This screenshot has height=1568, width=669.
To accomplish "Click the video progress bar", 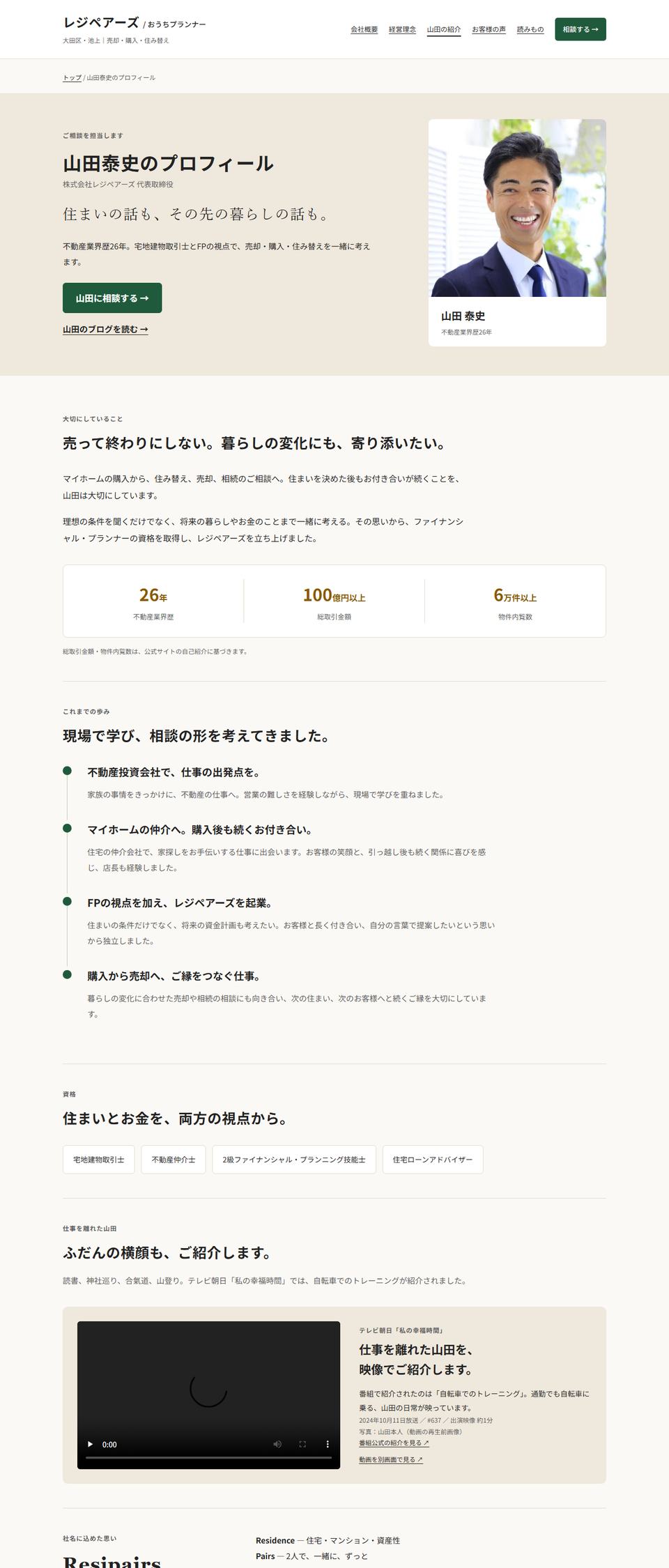I will pos(208,1457).
